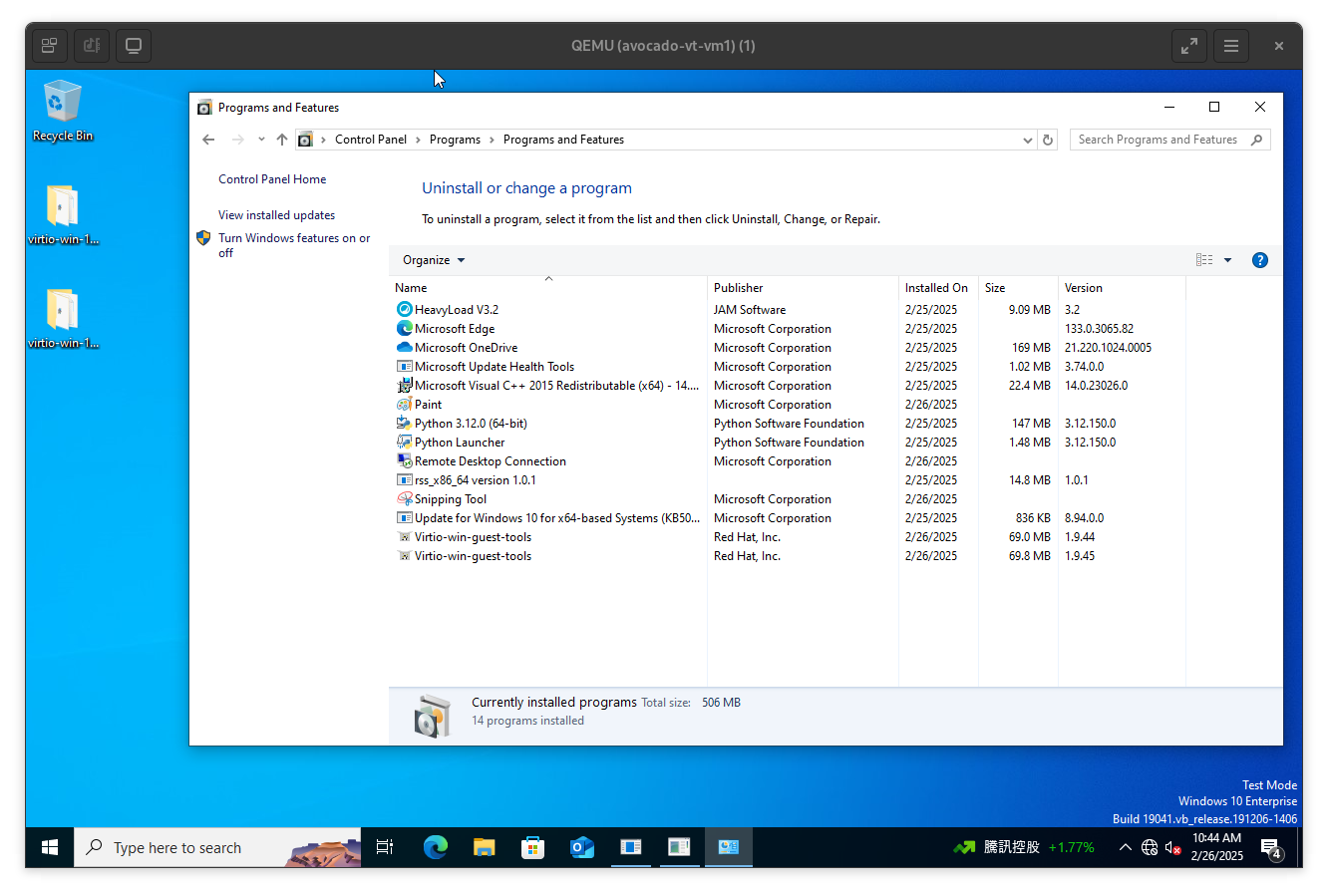Screen dimensions: 1328x896
Task: Open the Recycle Bin desktop icon
Action: coord(62,111)
